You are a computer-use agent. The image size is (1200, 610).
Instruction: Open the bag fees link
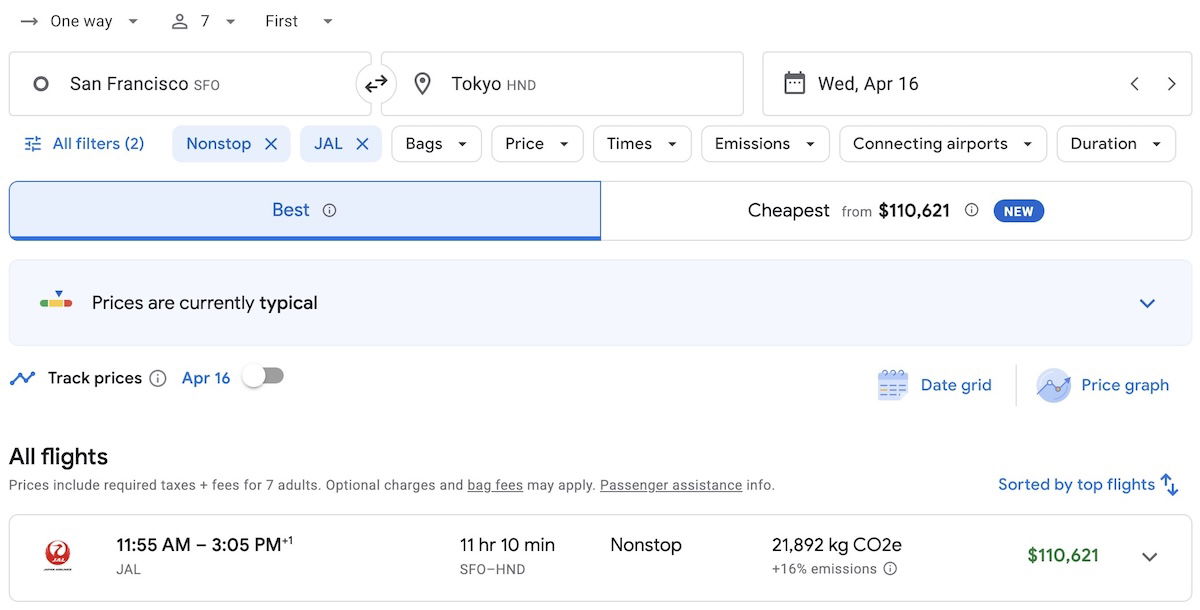point(495,485)
